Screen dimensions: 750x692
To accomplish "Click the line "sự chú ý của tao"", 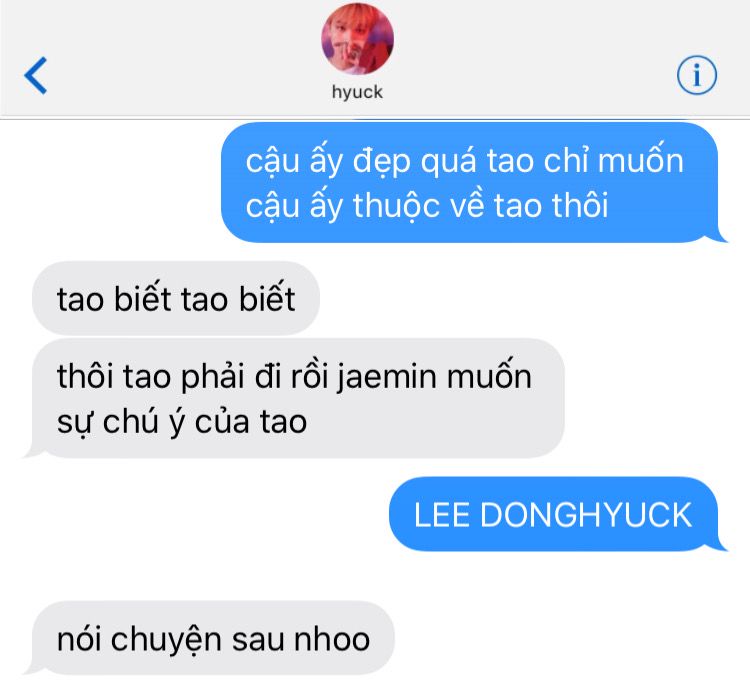I will point(182,422).
